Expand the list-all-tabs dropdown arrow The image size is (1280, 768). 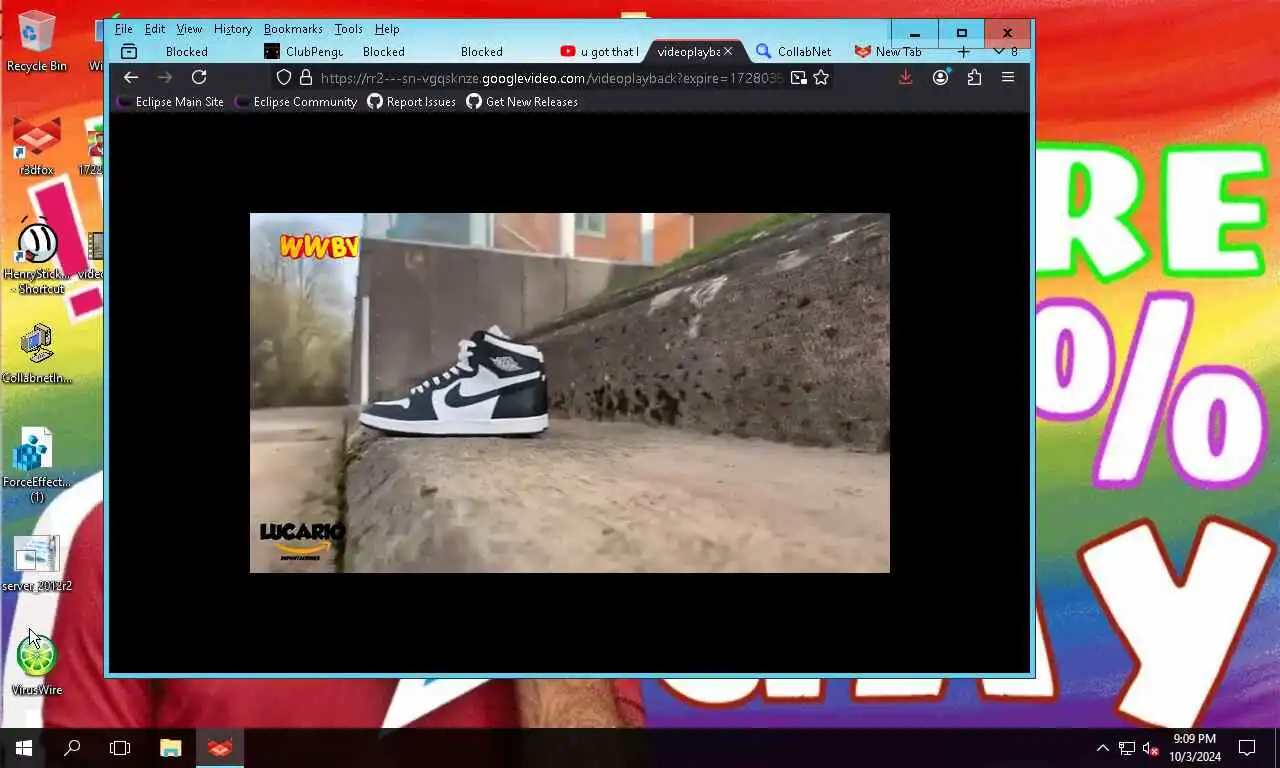tap(998, 51)
